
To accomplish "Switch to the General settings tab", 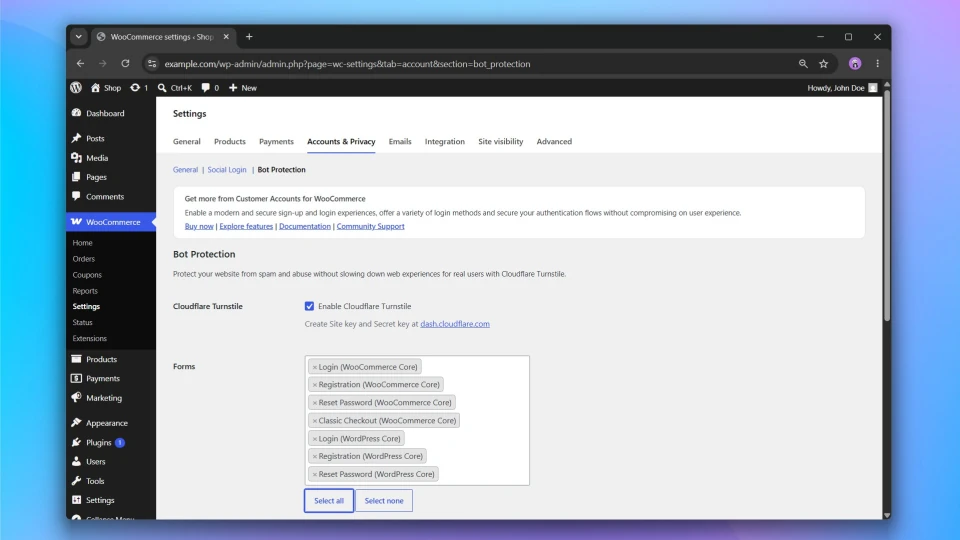I will pyautogui.click(x=187, y=141).
